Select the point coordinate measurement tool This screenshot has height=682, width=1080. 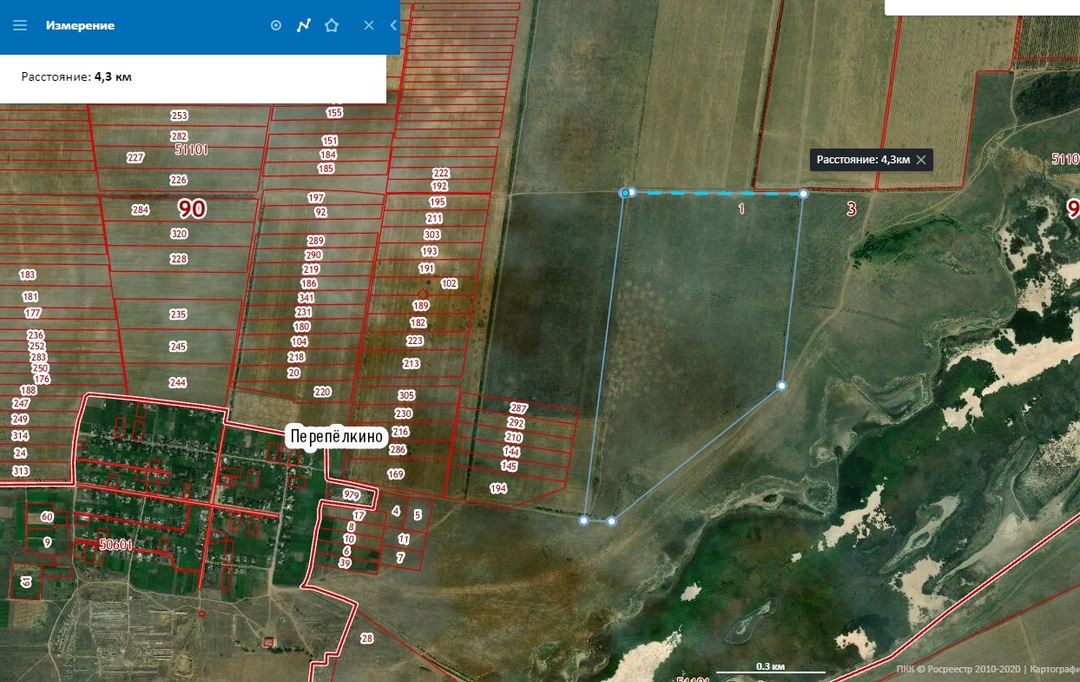coord(276,25)
